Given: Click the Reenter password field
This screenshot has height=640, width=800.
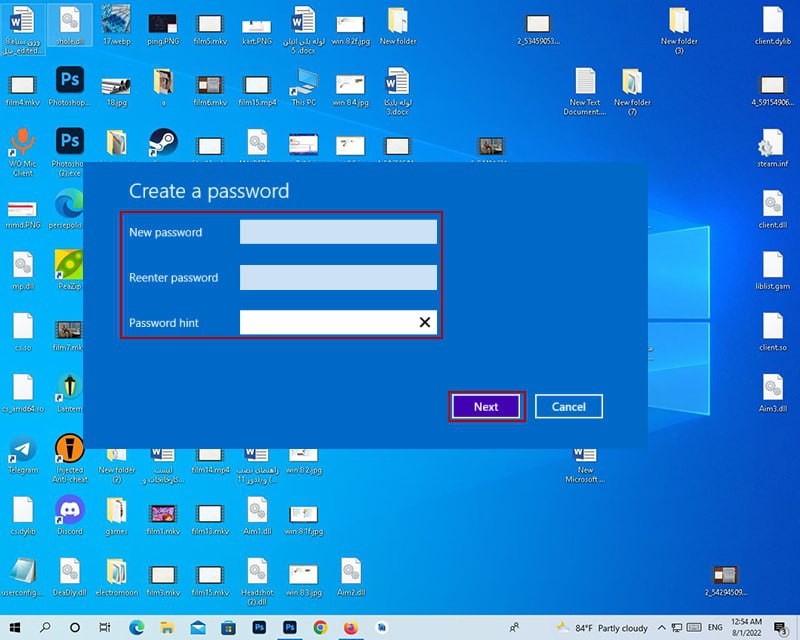Looking at the screenshot, I should click(x=338, y=278).
